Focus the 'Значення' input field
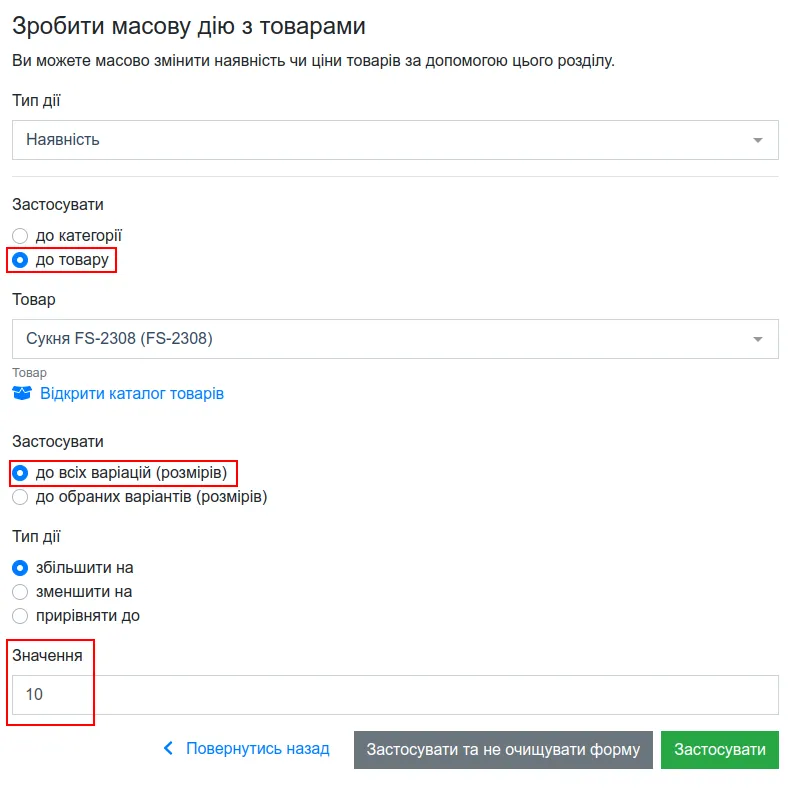Screen dimensions: 794x790 coord(395,695)
